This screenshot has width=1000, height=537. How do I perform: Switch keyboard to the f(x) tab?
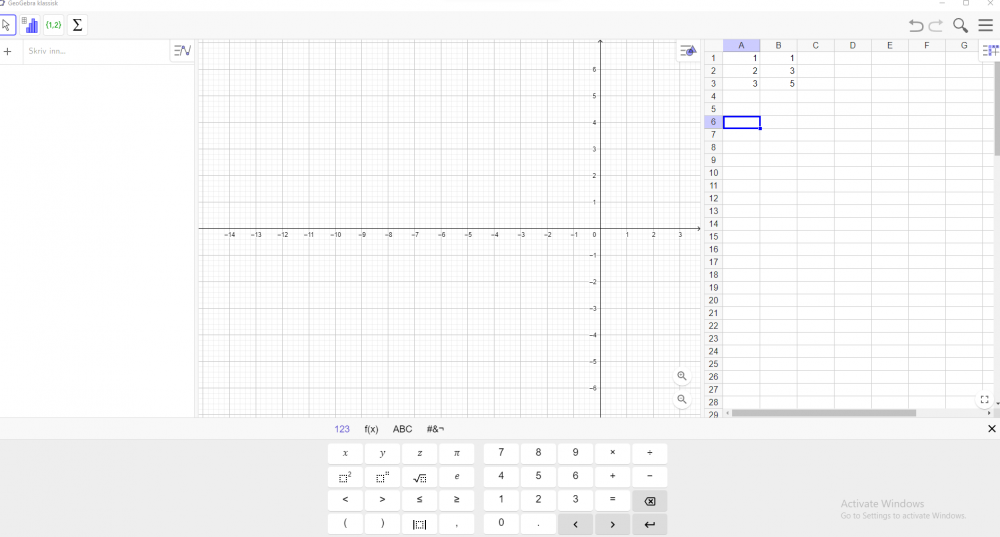[371, 429]
